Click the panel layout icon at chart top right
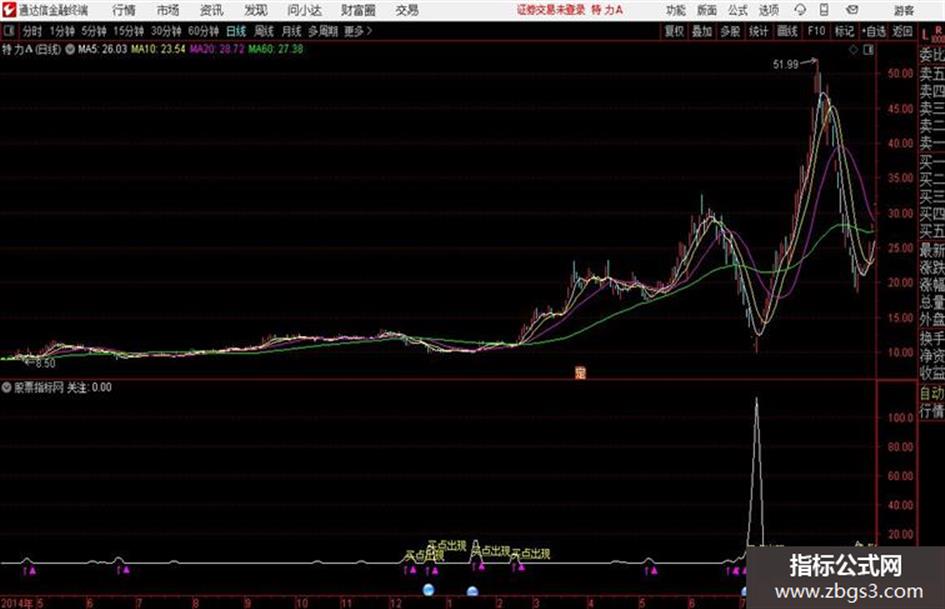 click(x=868, y=51)
